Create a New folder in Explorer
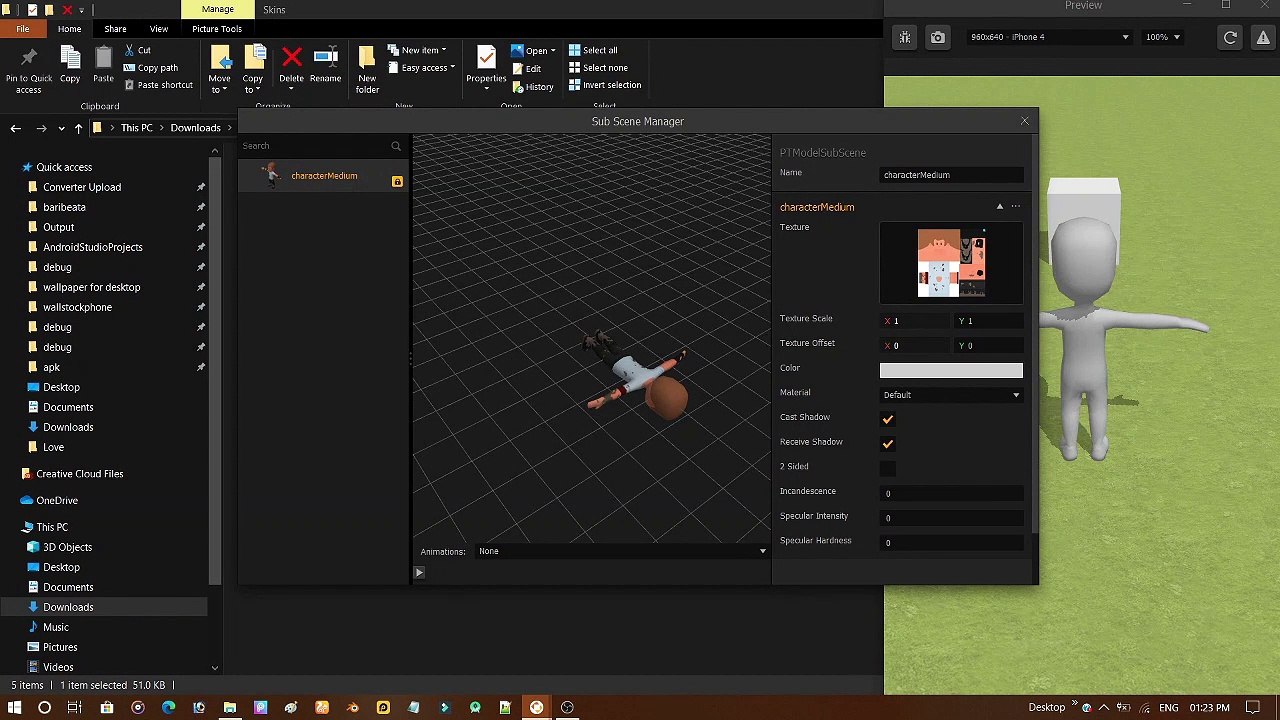The width and height of the screenshot is (1280, 720). (367, 70)
